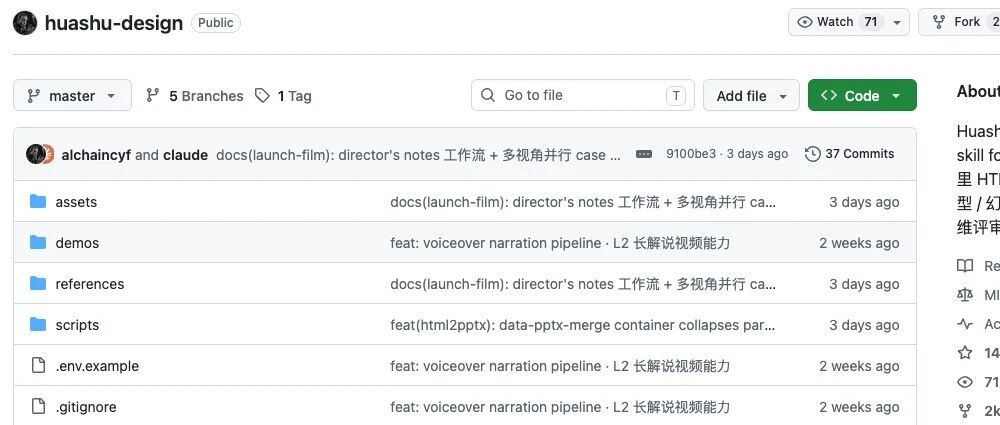Click the history clock icon beside 37 Commits

tap(812, 154)
